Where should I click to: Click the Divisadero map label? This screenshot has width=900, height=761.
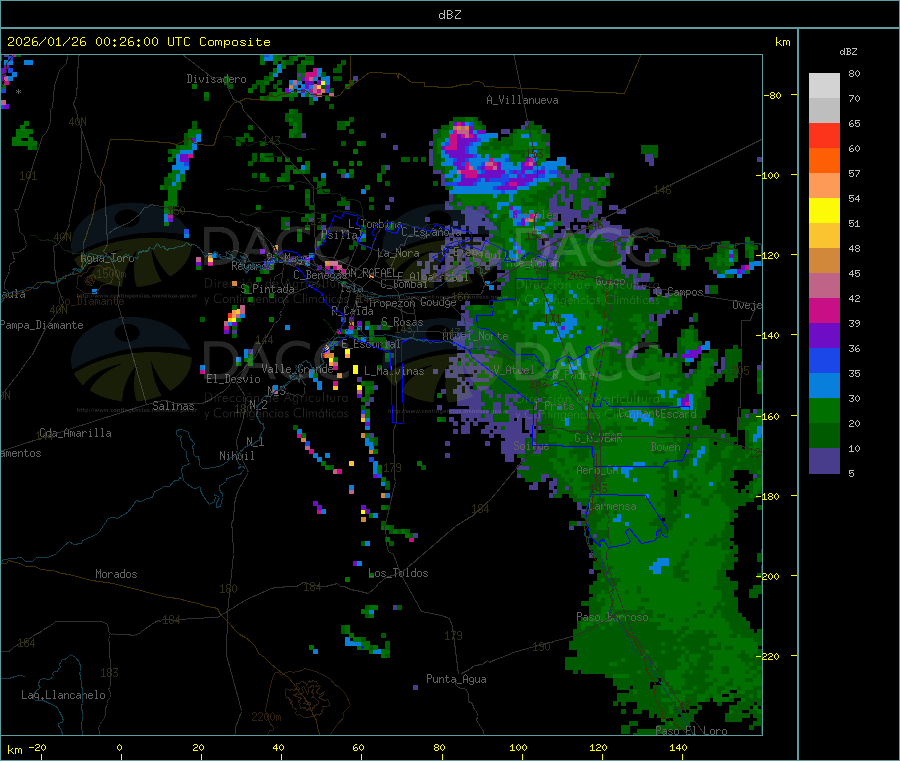pyautogui.click(x=216, y=79)
